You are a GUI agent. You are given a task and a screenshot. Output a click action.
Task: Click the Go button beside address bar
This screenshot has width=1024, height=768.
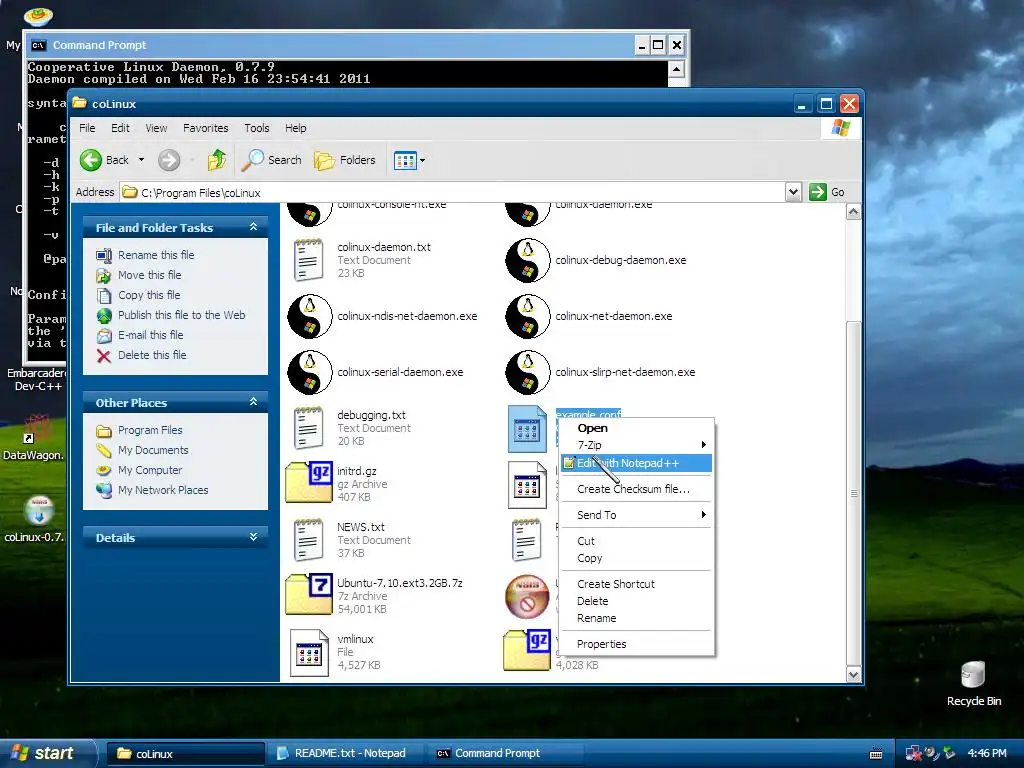[x=827, y=192]
